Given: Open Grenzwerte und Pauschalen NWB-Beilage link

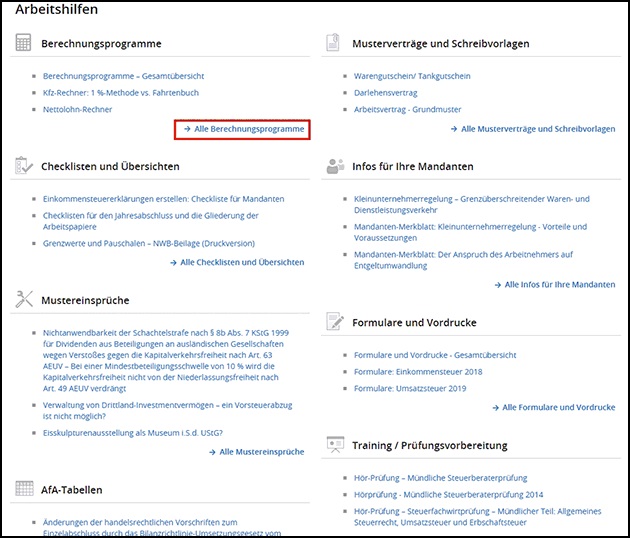Looking at the screenshot, I should (x=148, y=243).
